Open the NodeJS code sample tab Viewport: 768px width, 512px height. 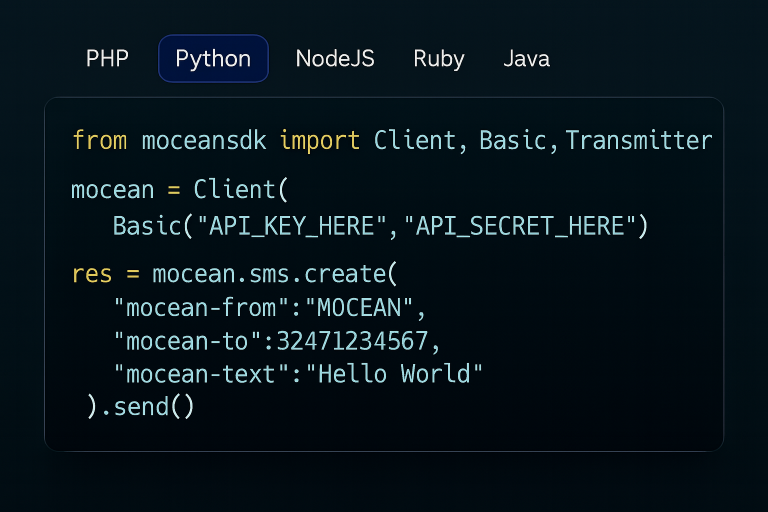(x=335, y=58)
